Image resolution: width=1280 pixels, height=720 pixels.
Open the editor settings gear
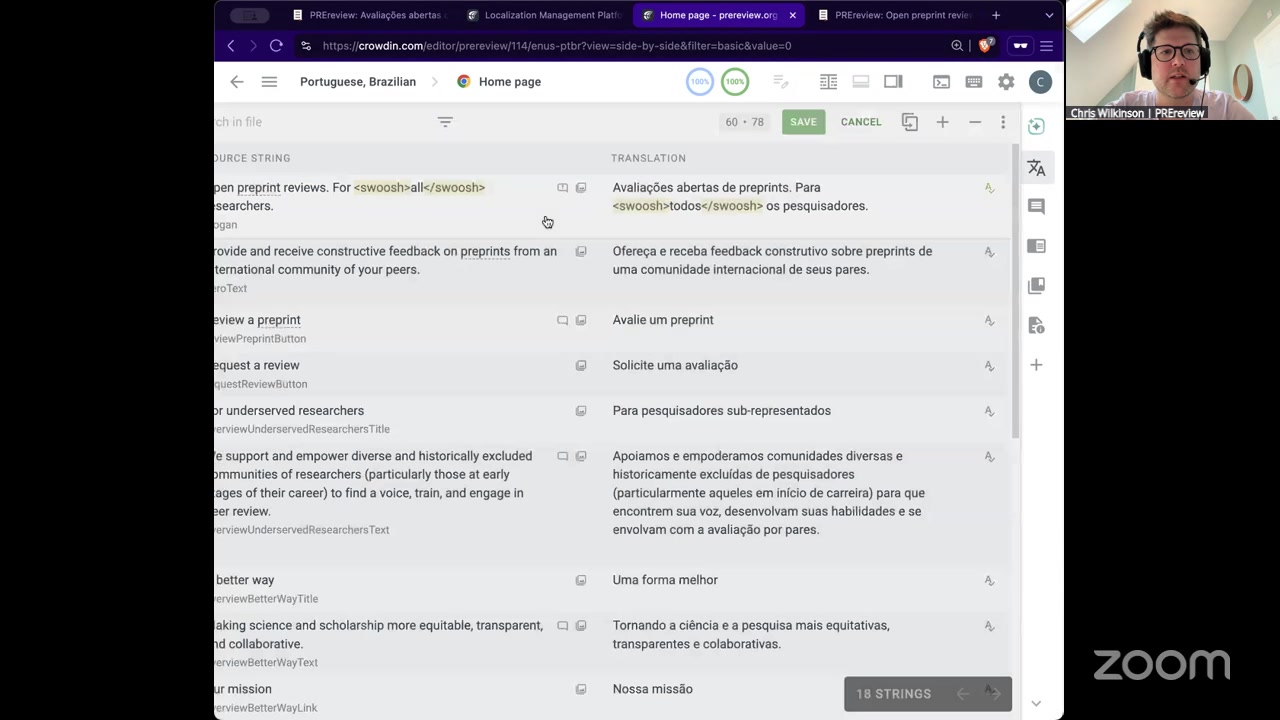(x=1006, y=82)
